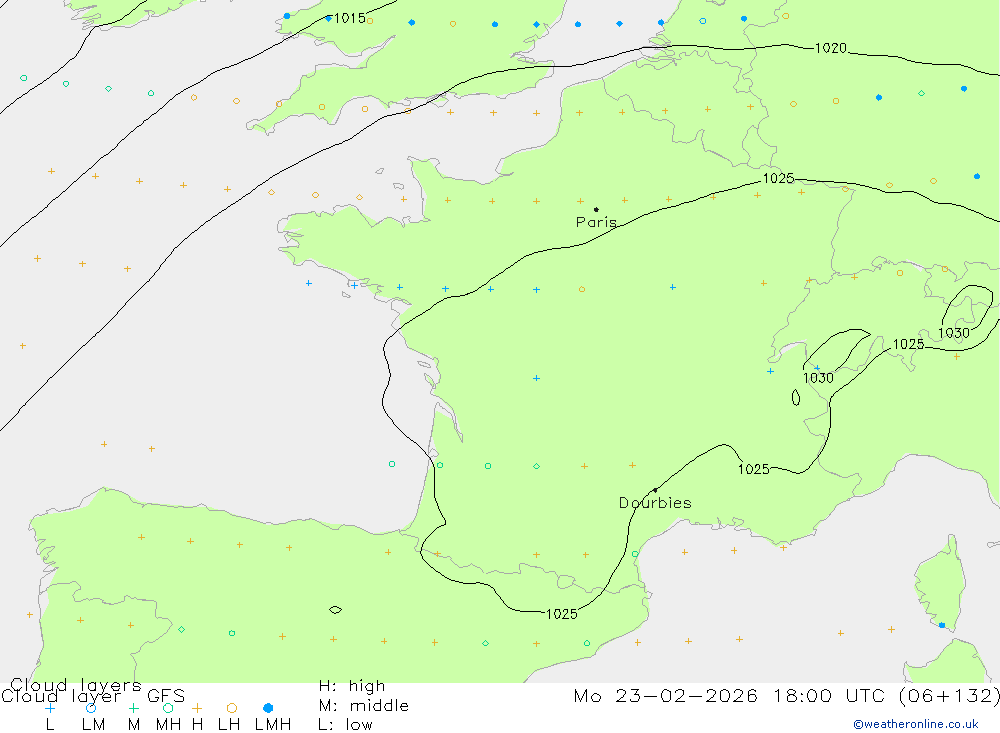Click the "M: middle" legend text
1000x733 pixels.
click(364, 706)
